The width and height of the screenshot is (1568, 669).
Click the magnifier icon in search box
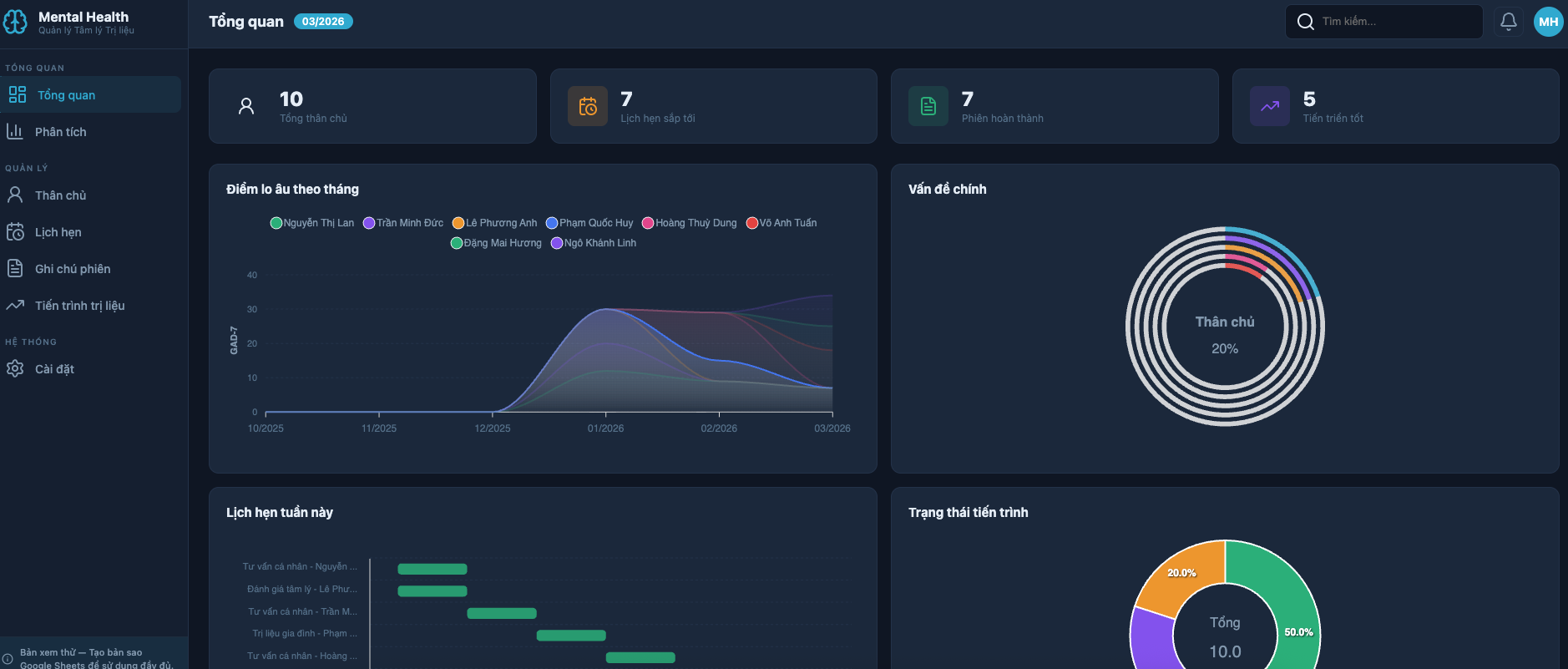point(1305,22)
